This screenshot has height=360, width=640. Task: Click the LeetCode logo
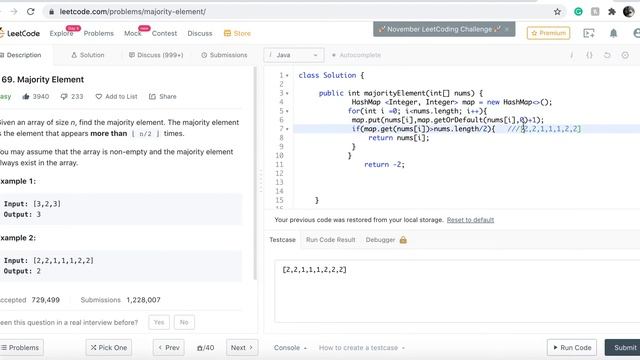(x=20, y=33)
